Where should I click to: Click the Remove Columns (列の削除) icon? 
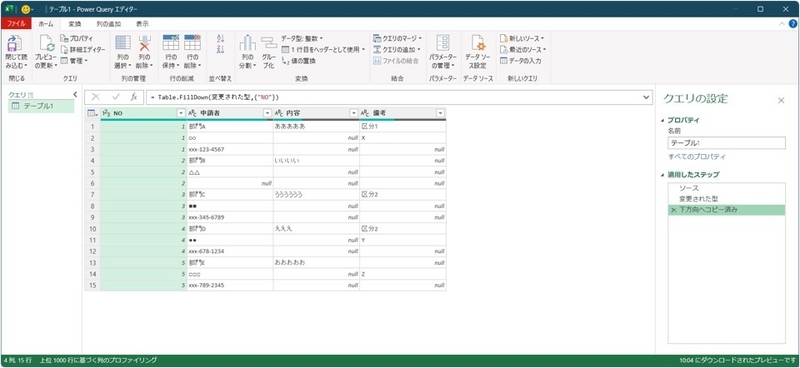tap(145, 43)
